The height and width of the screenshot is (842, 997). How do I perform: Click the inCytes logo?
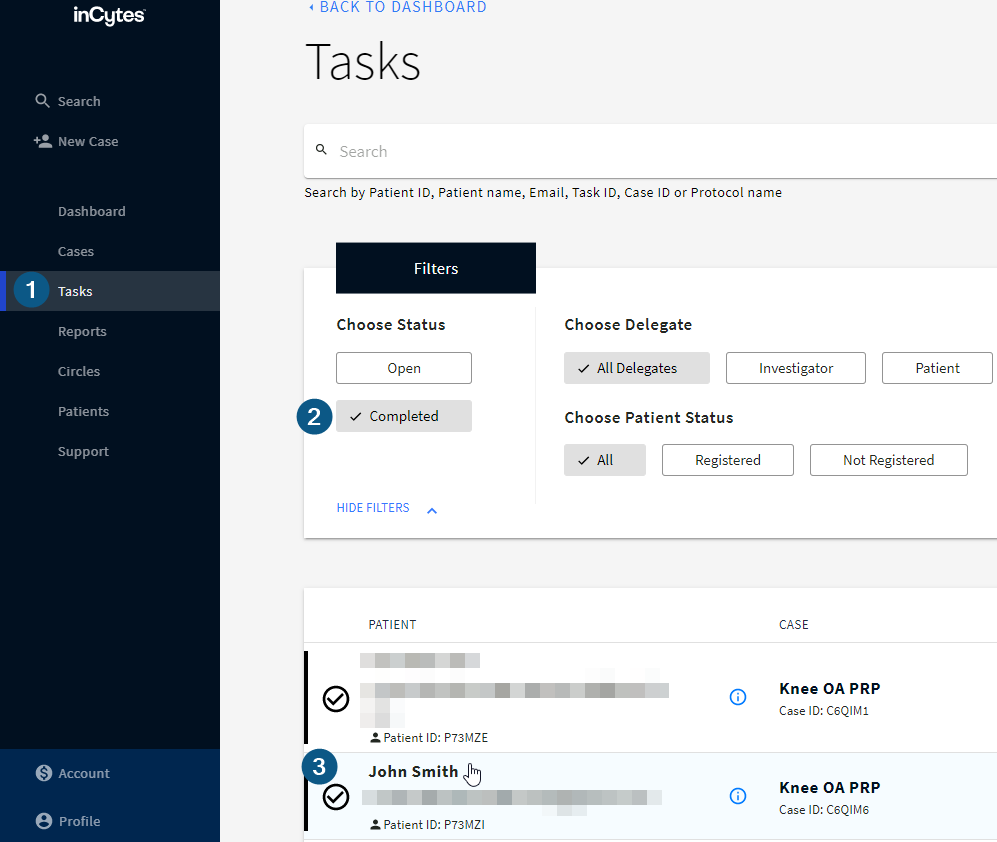click(x=109, y=16)
